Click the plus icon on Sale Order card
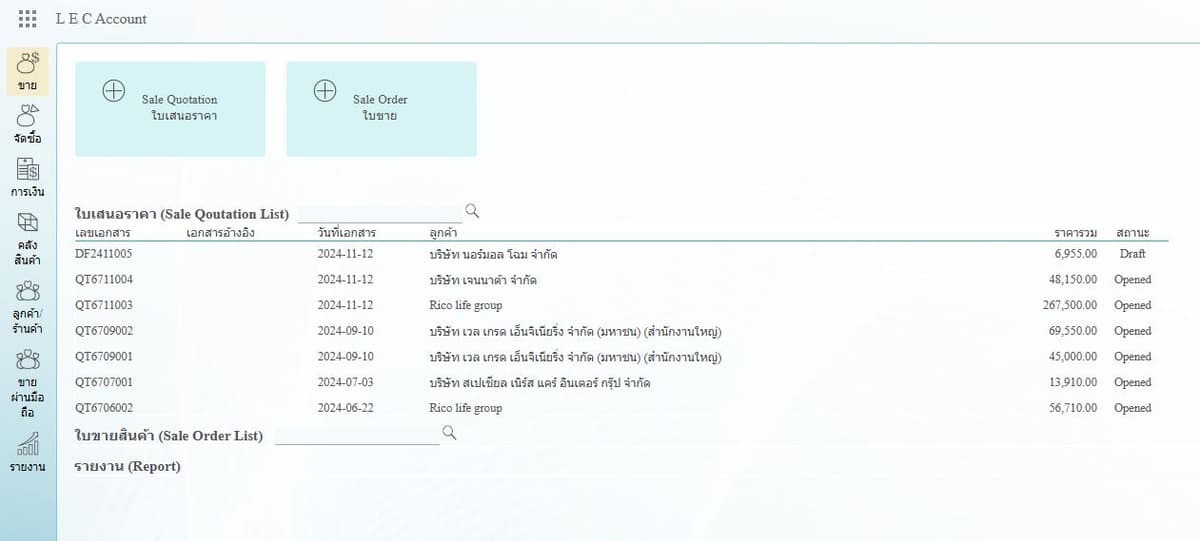 pos(325,91)
